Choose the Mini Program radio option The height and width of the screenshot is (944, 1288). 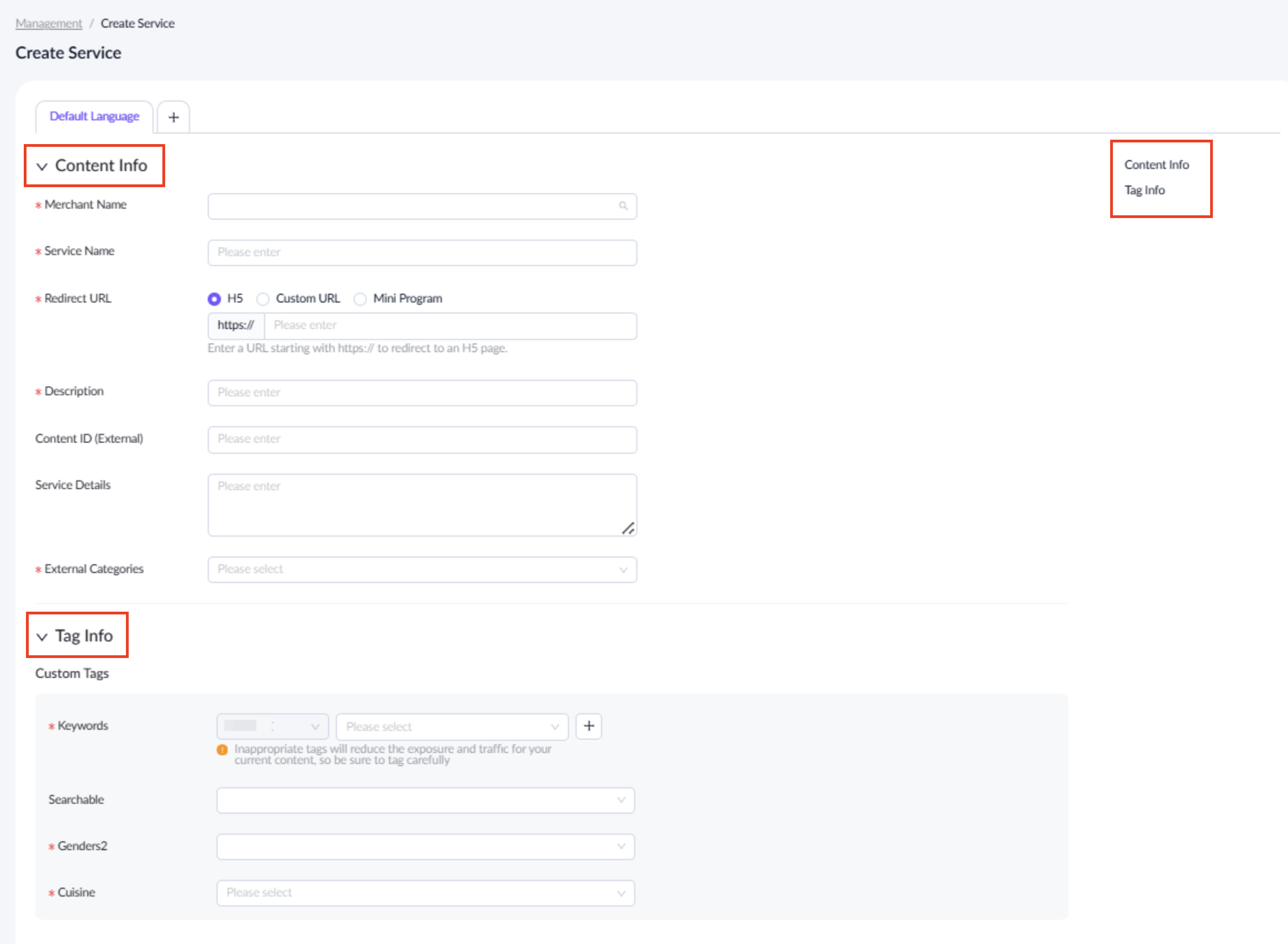pos(360,299)
